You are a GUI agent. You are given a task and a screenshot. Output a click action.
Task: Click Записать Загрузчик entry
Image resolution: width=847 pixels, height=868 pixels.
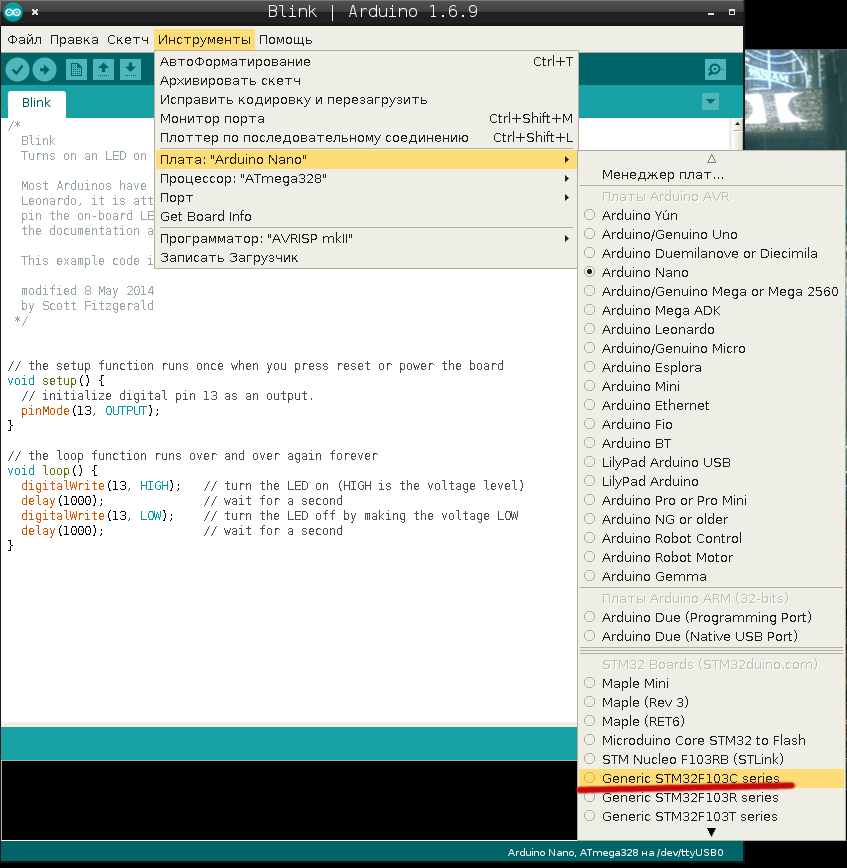pos(365,257)
